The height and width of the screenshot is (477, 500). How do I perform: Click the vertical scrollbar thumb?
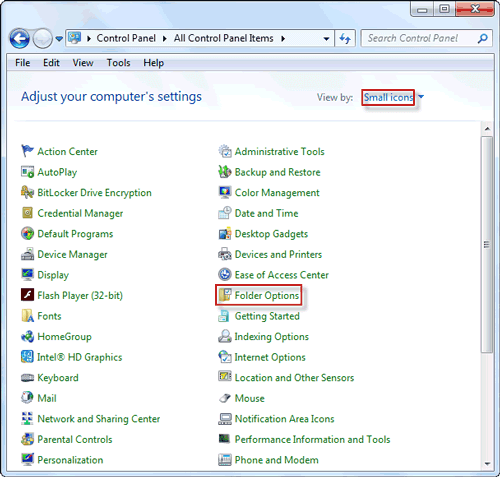point(487,244)
